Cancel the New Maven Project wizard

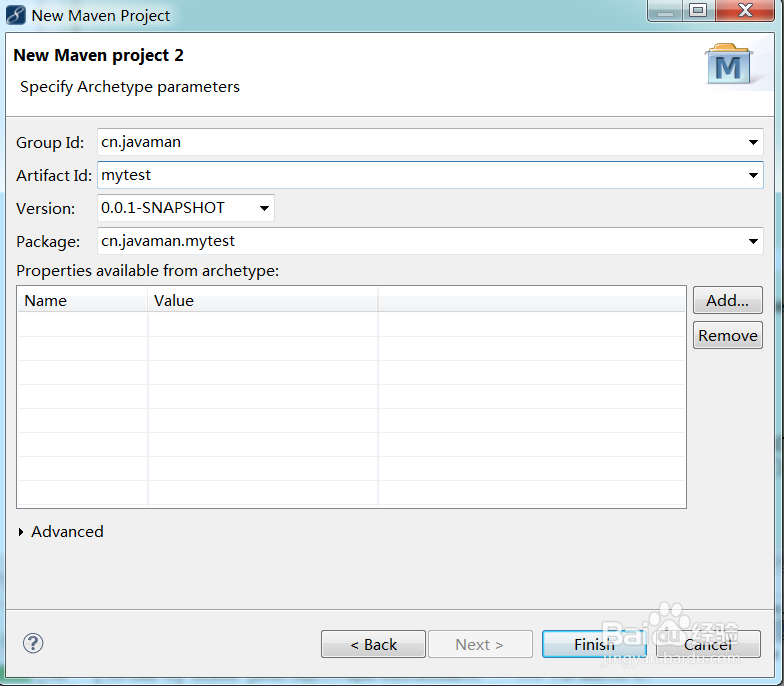pos(708,644)
